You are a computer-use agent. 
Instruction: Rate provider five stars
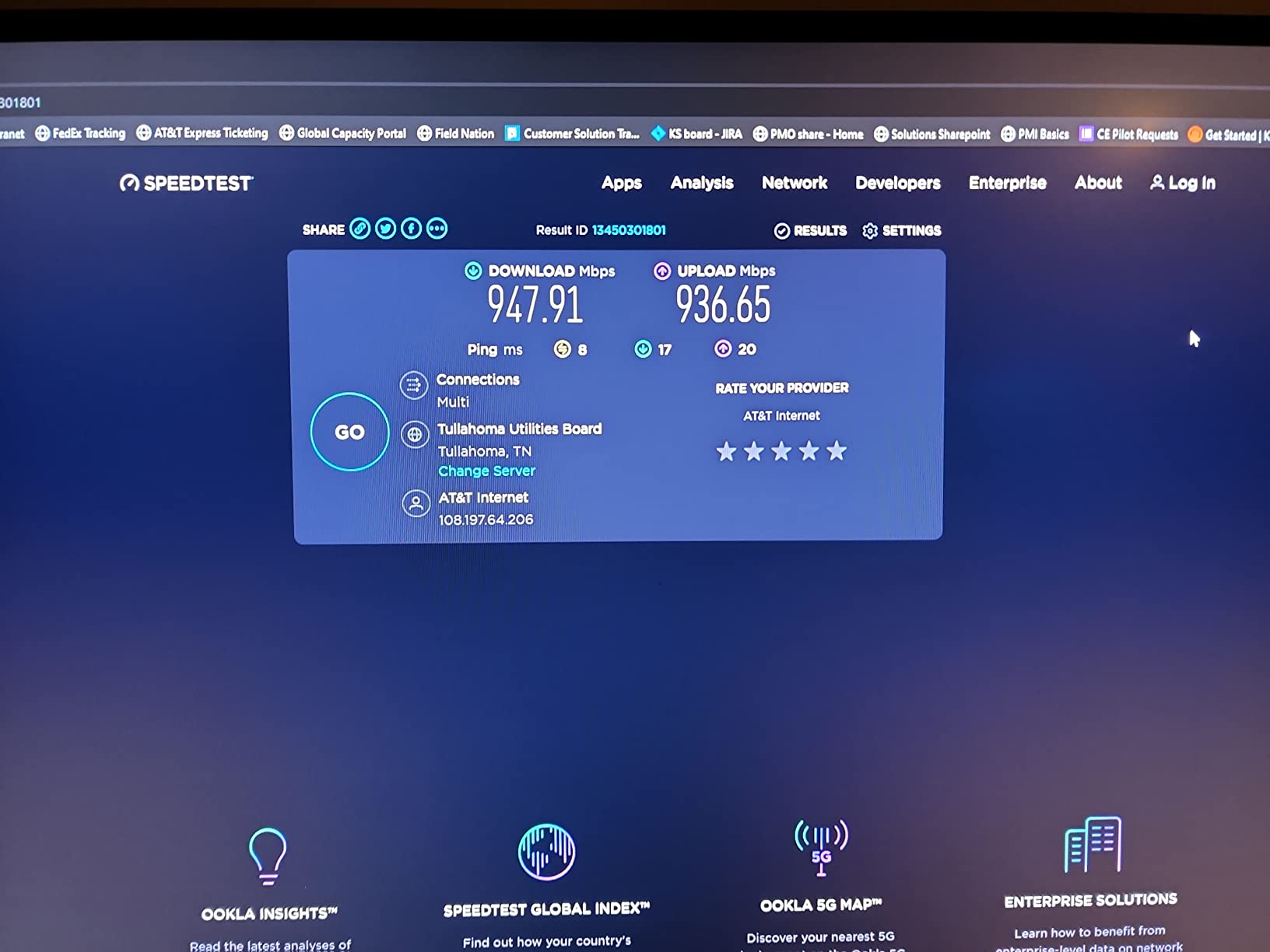(x=837, y=451)
